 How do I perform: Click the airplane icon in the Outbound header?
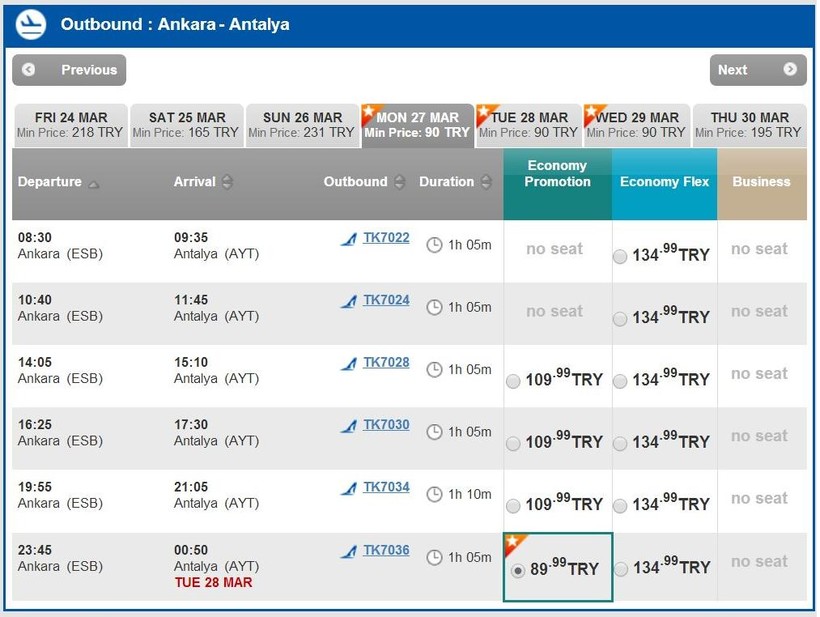click(31, 23)
